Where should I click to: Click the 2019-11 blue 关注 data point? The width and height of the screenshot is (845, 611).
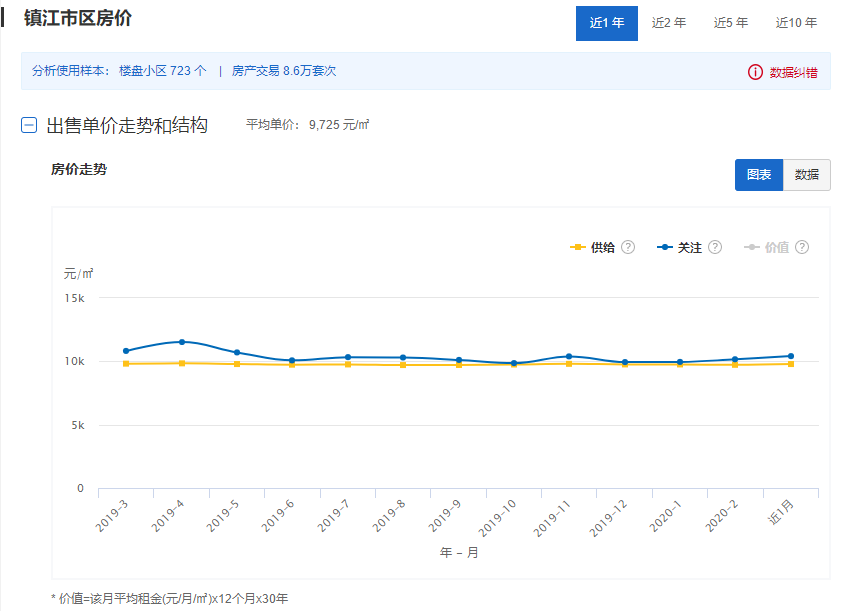pos(569,356)
